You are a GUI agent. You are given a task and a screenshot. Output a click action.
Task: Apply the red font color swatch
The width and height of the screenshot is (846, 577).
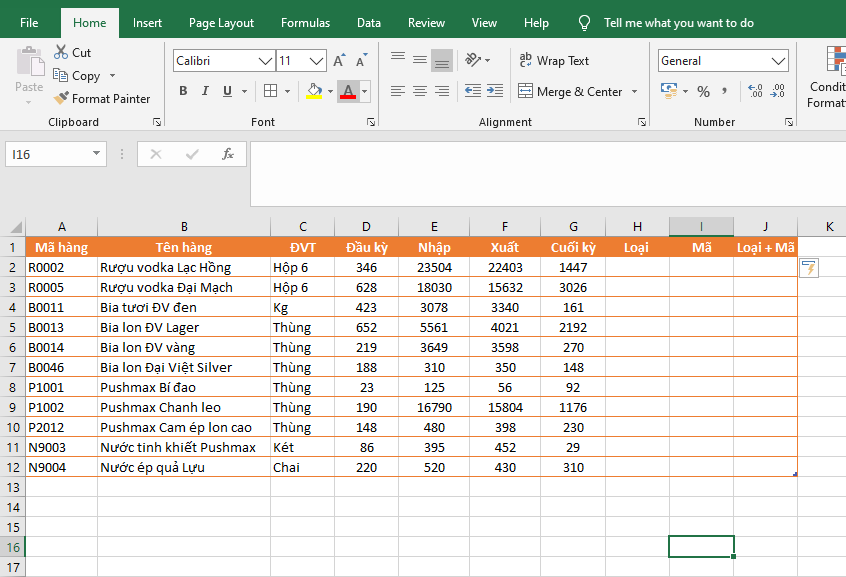[347, 91]
